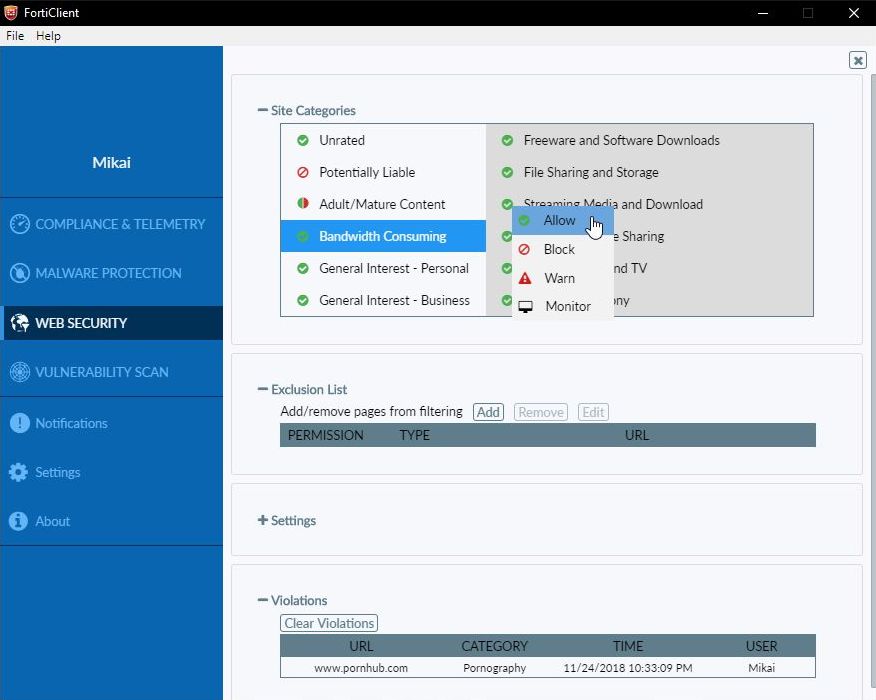Toggle status icon for Adult/Mature Content

point(303,204)
